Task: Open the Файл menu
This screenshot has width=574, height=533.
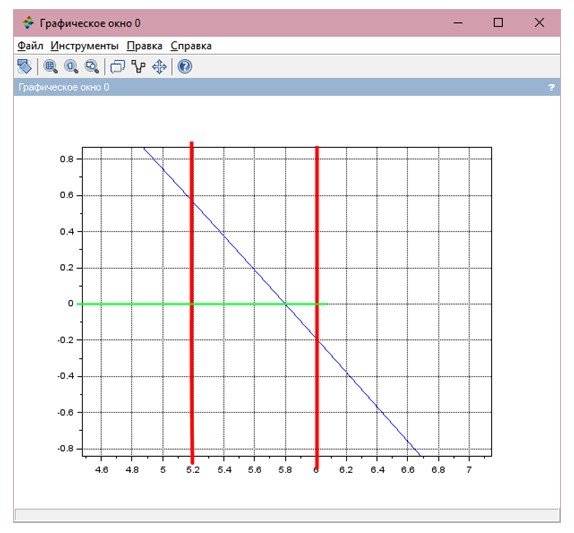Action: pyautogui.click(x=30, y=46)
